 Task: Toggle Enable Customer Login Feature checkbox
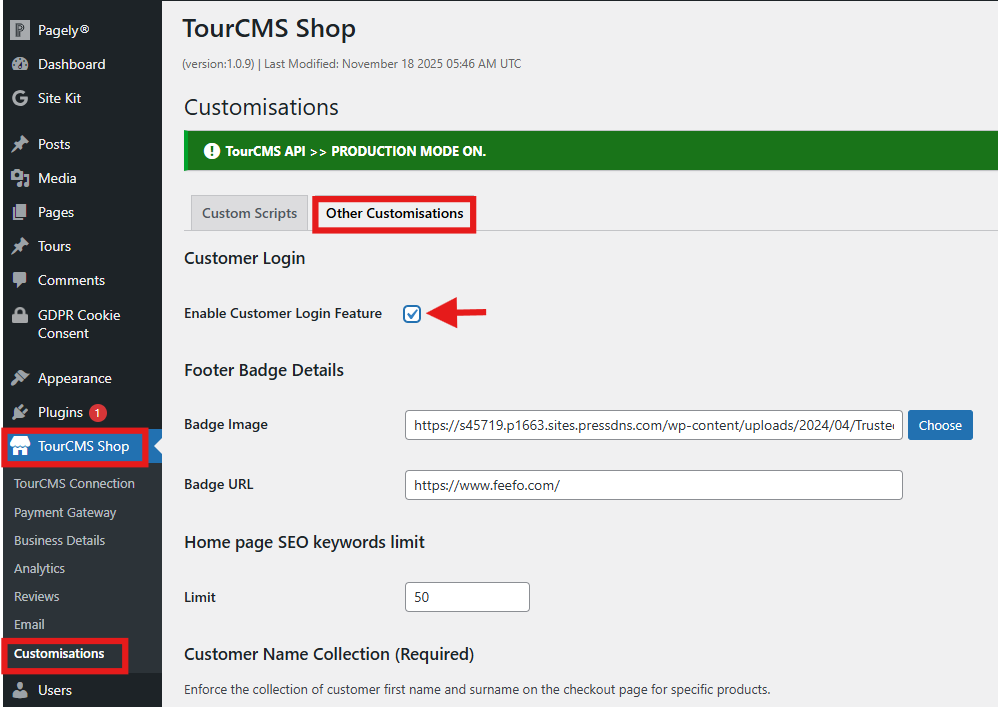coord(412,314)
